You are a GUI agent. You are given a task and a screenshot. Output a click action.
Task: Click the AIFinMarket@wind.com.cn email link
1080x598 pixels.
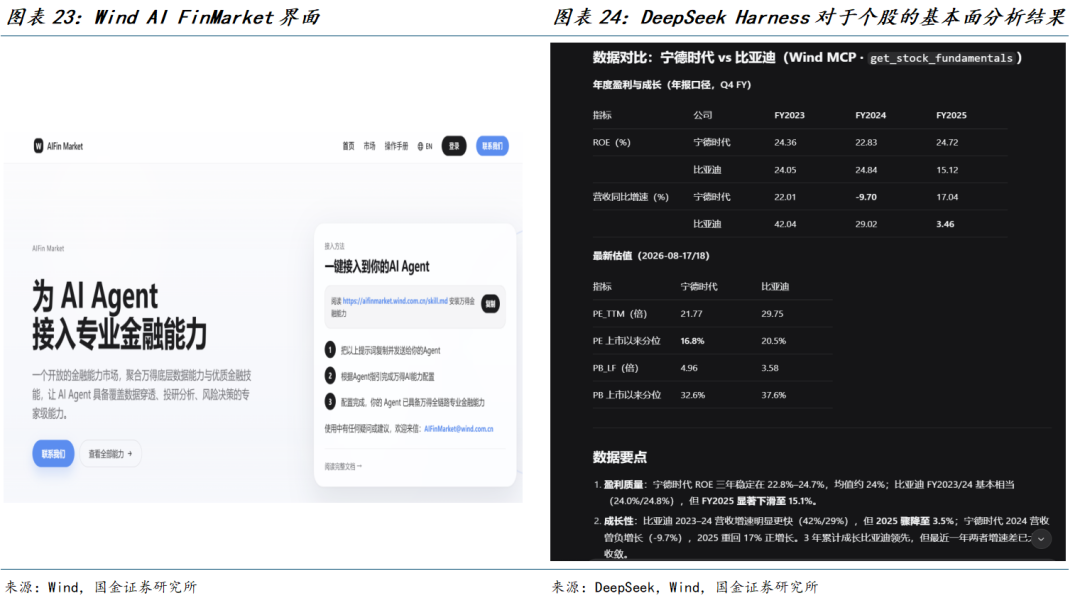(x=459, y=429)
